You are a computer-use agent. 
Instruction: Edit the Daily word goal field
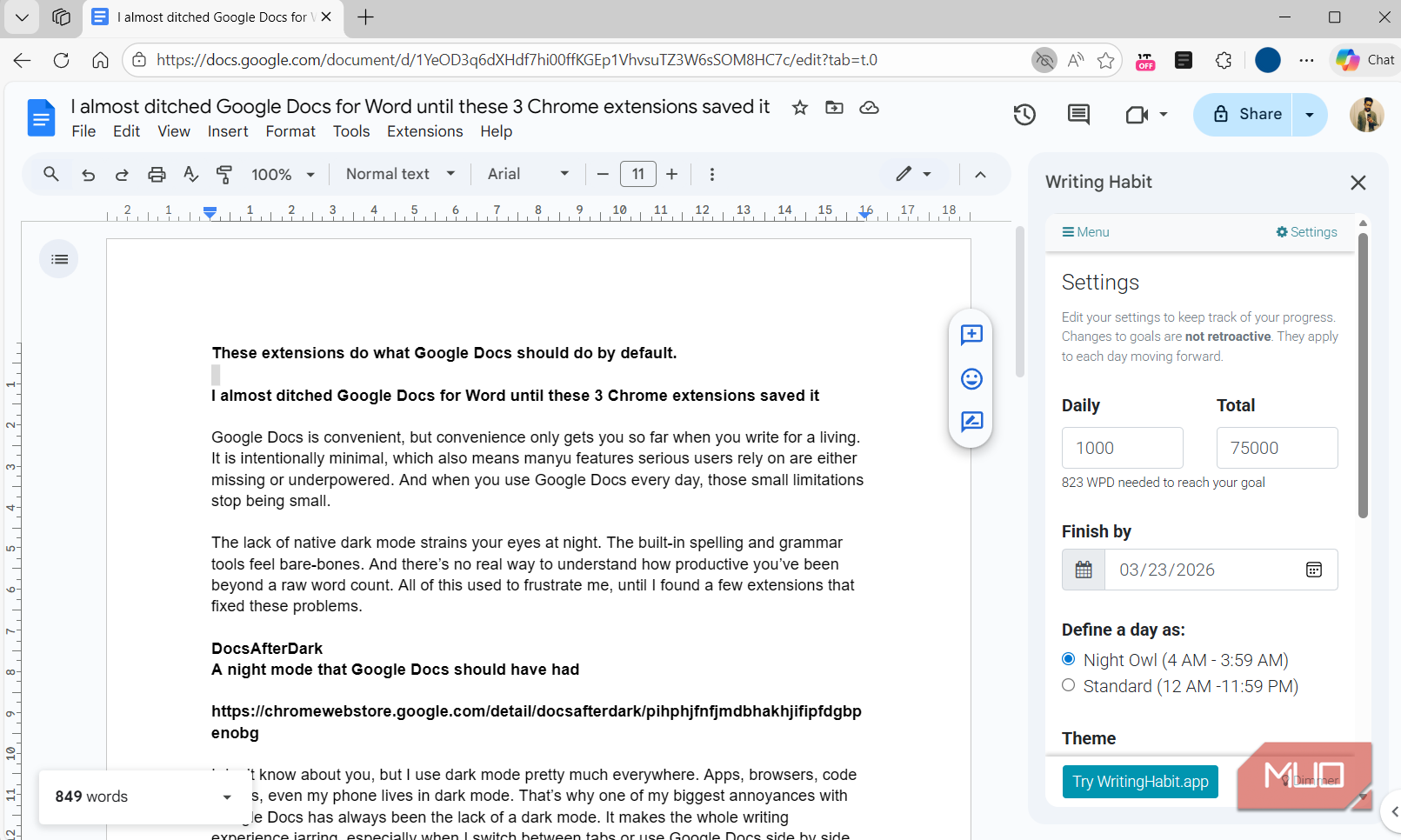click(x=1122, y=448)
